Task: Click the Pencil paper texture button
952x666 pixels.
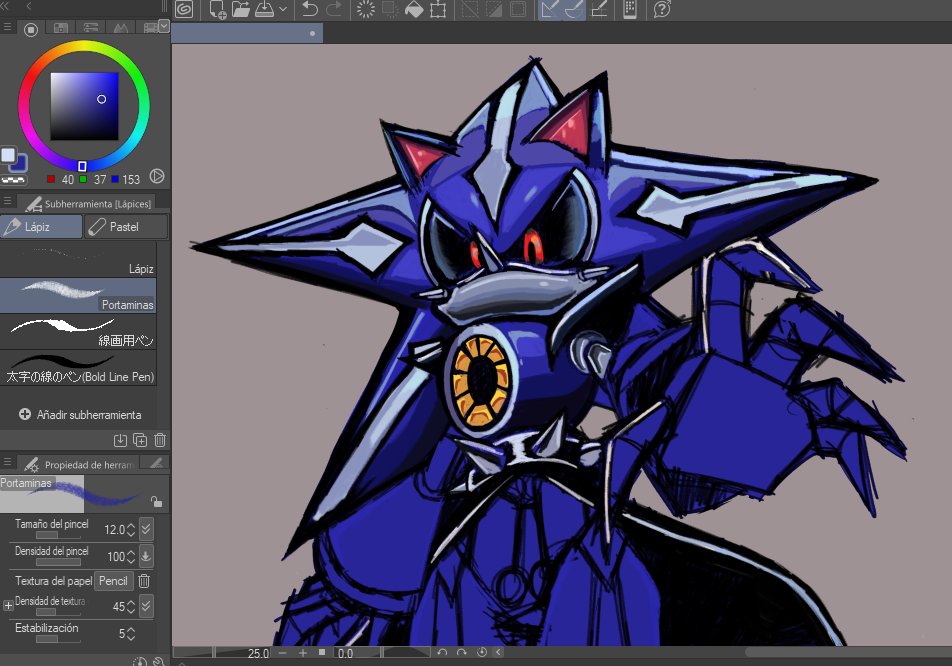Action: [114, 581]
